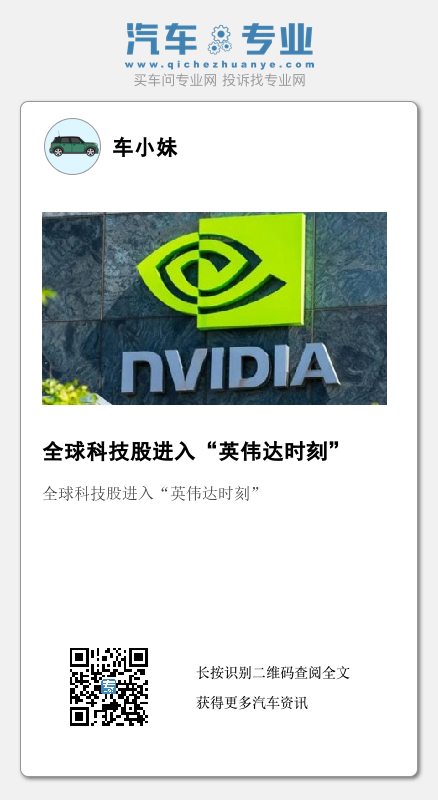Click the bottom-left QR finder square

tap(80, 716)
